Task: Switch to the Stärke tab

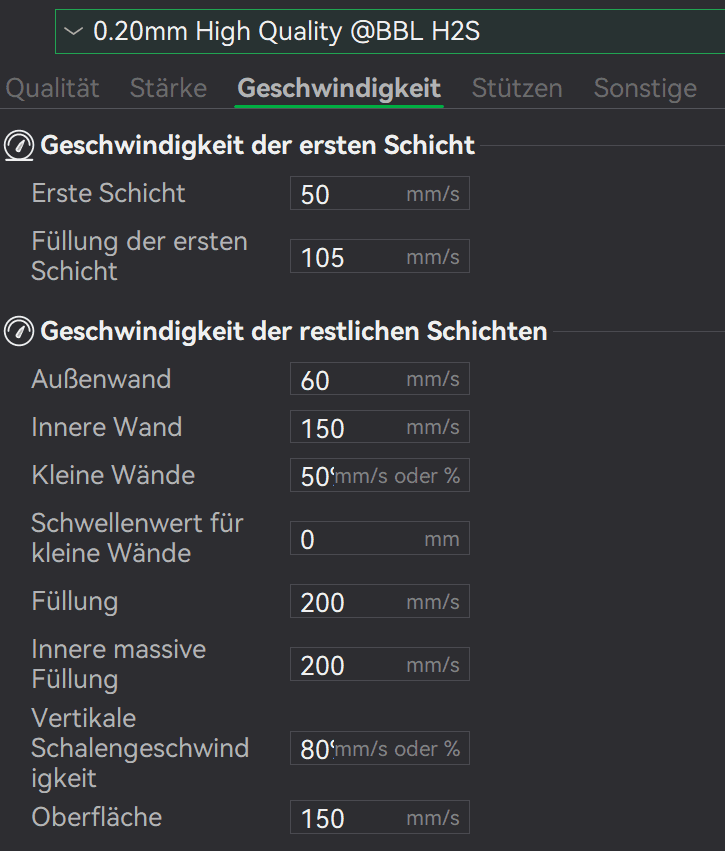Action: point(168,88)
